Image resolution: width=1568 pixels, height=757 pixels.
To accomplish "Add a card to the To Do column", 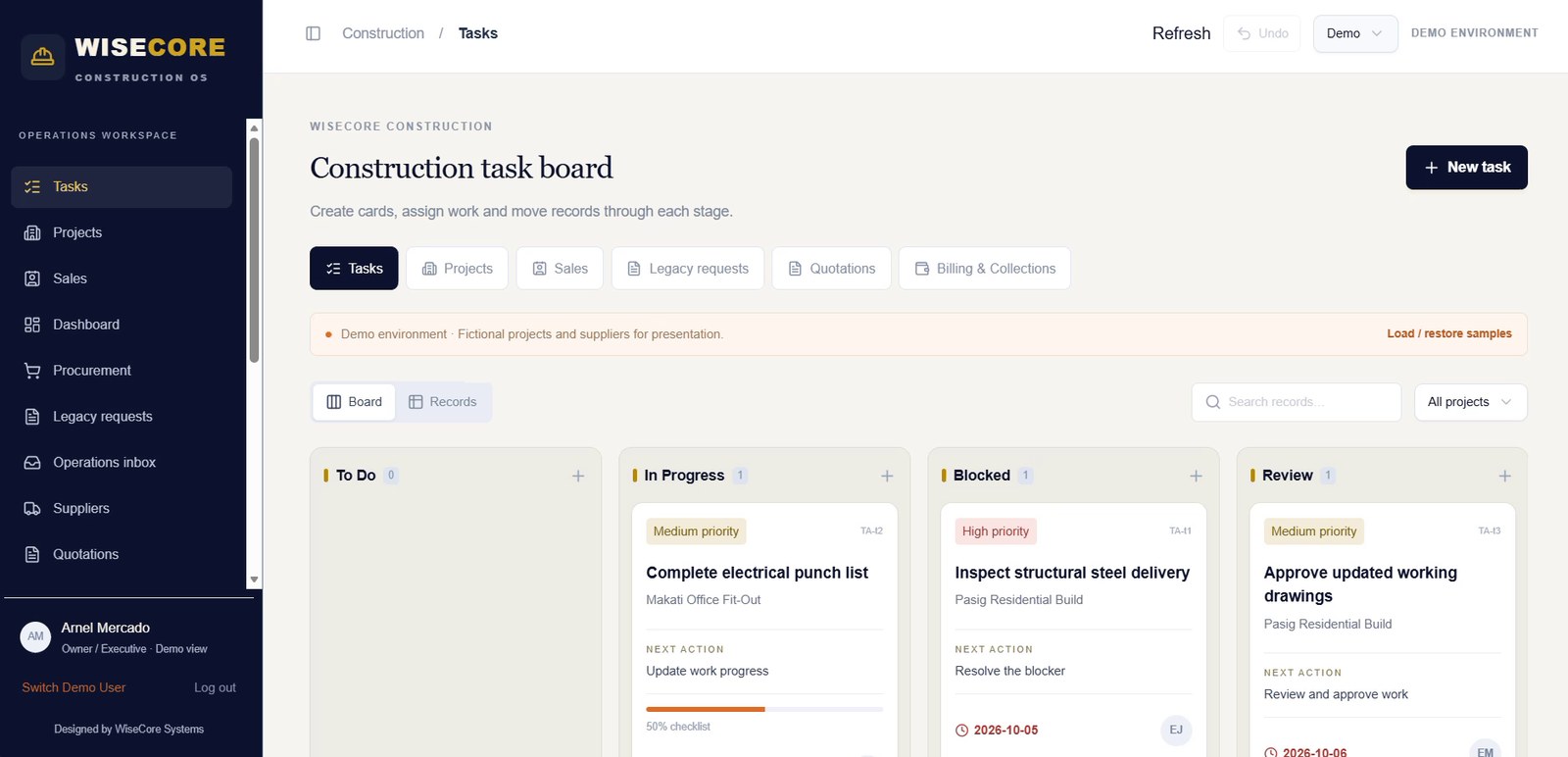I will [x=578, y=476].
